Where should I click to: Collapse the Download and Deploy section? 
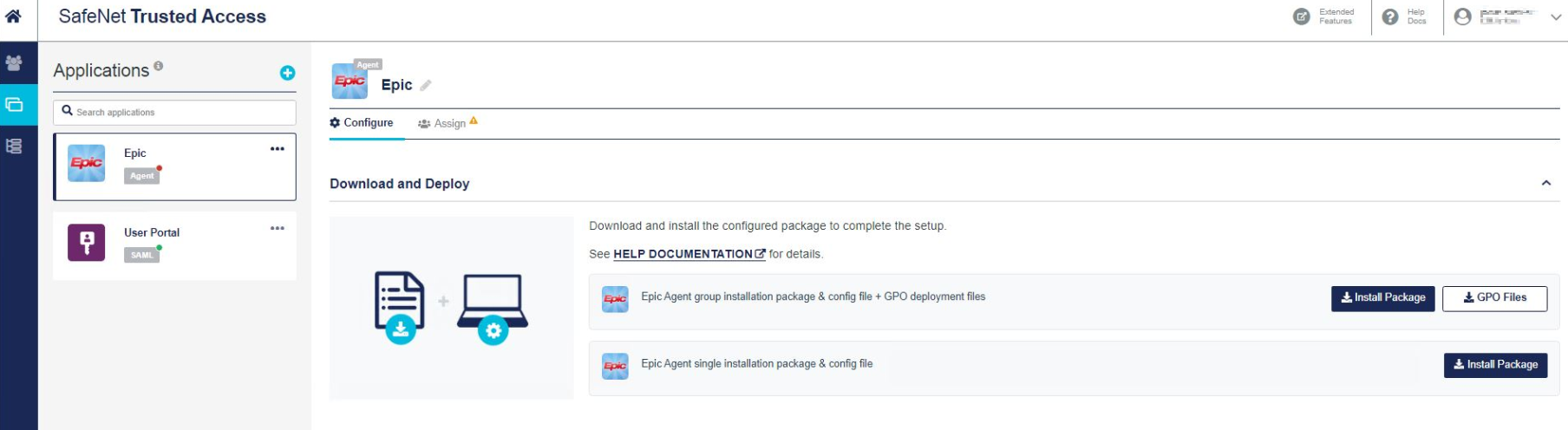click(x=1546, y=183)
